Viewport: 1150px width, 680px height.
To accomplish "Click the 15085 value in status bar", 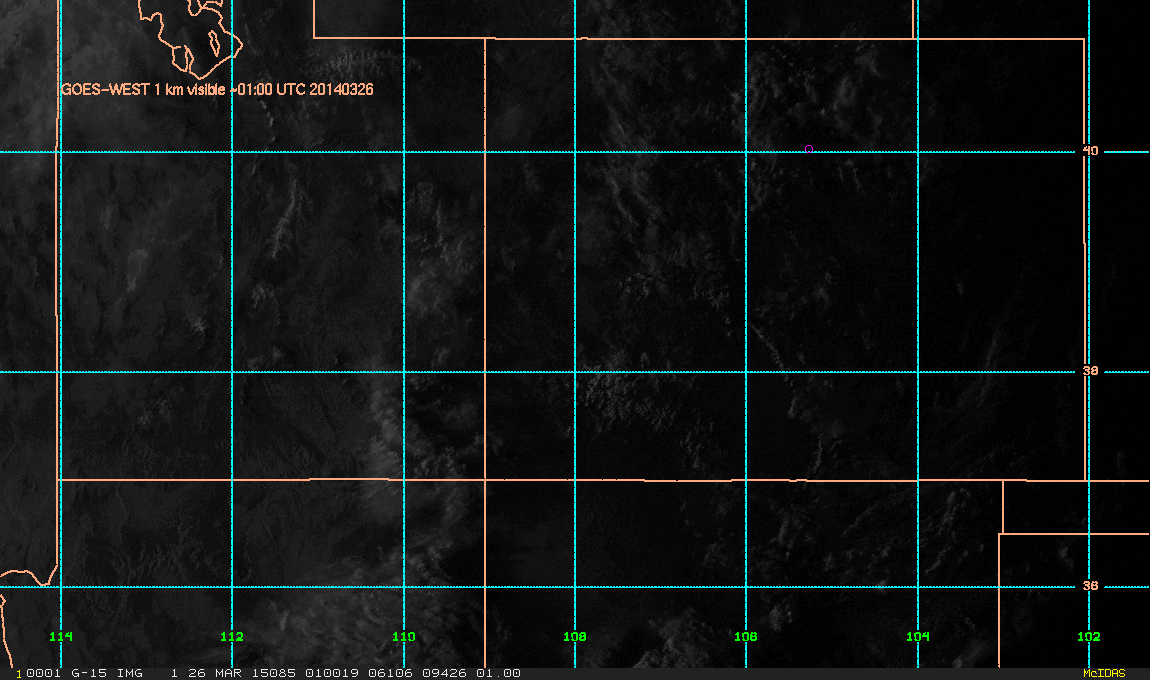I will [x=274, y=673].
